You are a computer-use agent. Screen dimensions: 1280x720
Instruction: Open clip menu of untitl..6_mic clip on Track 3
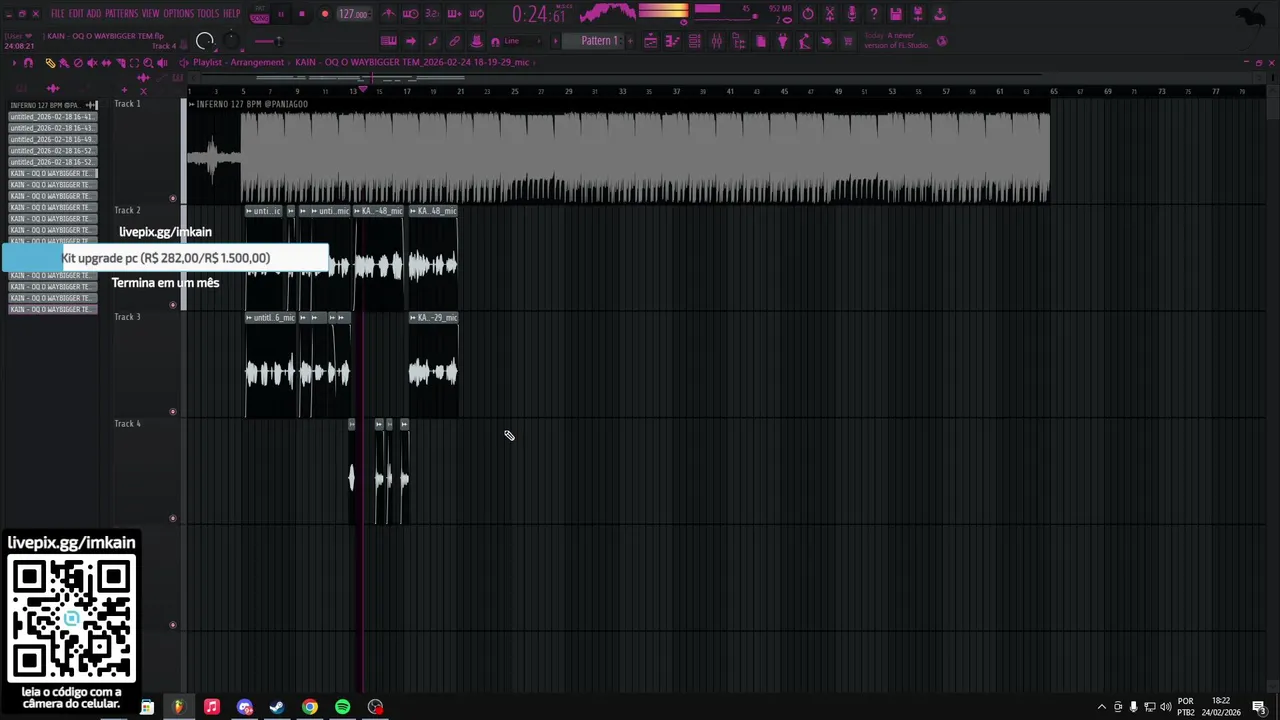250,318
